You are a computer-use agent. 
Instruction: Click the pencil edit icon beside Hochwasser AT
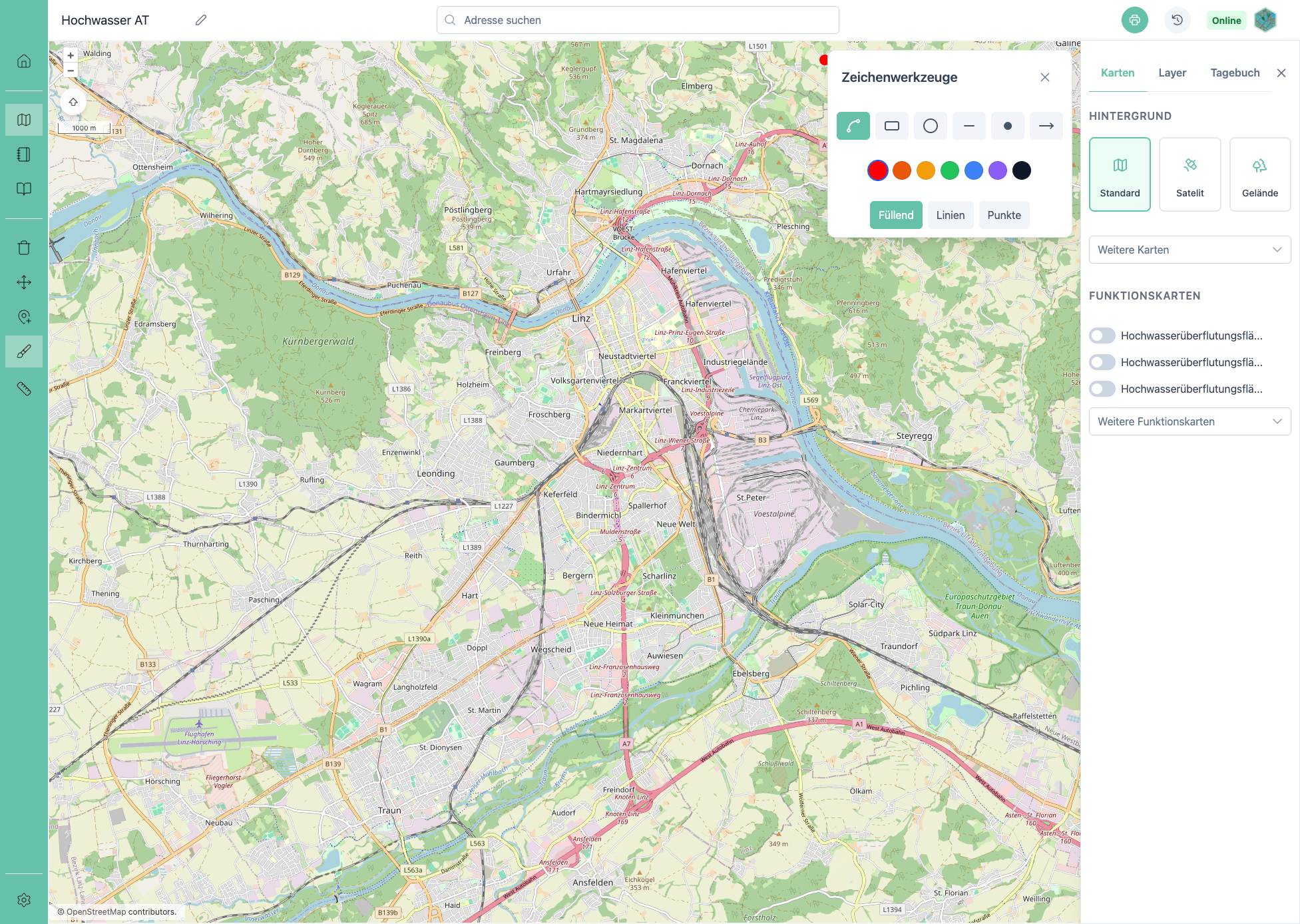click(200, 20)
